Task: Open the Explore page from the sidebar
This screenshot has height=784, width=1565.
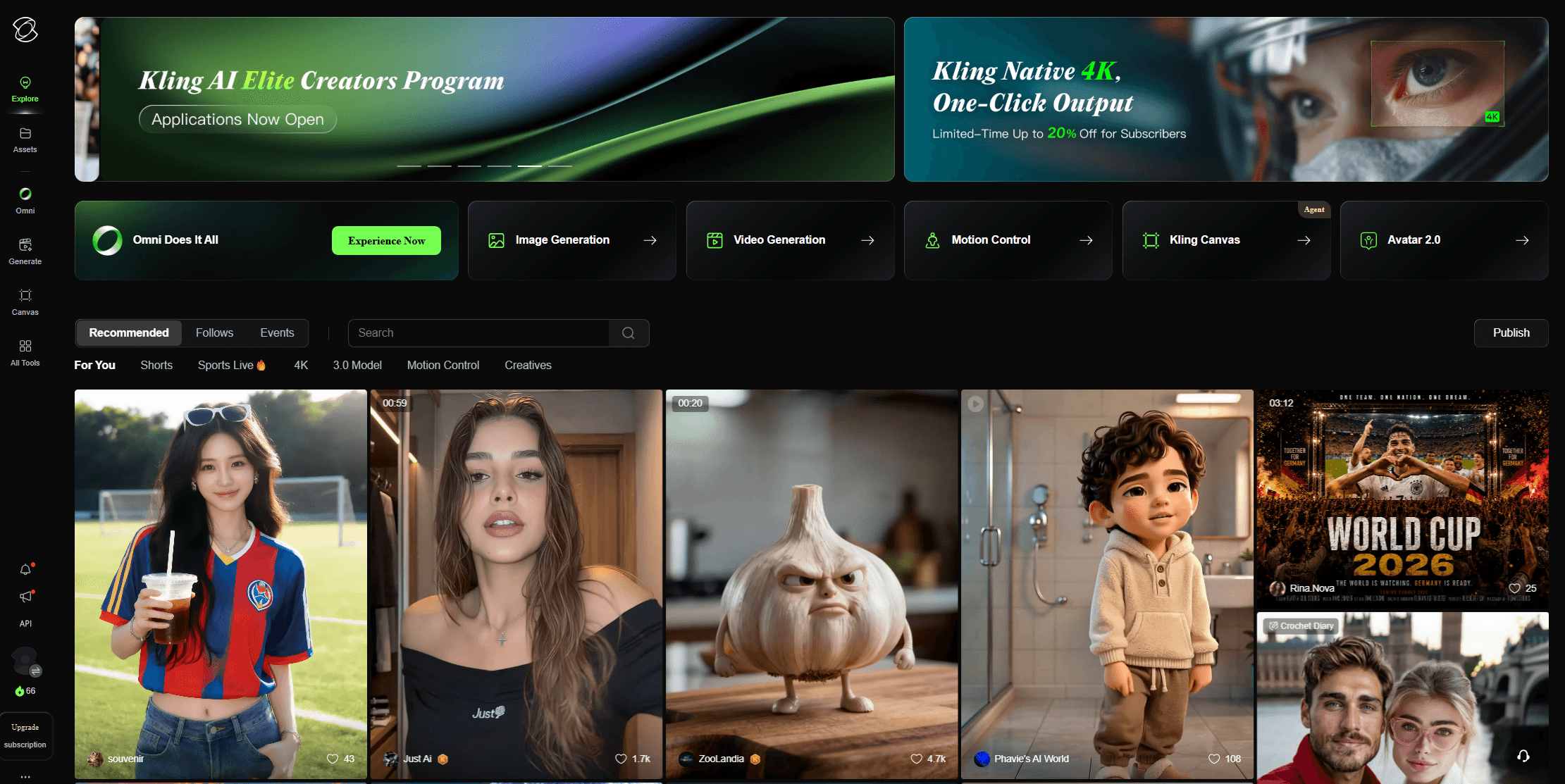Action: point(25,89)
